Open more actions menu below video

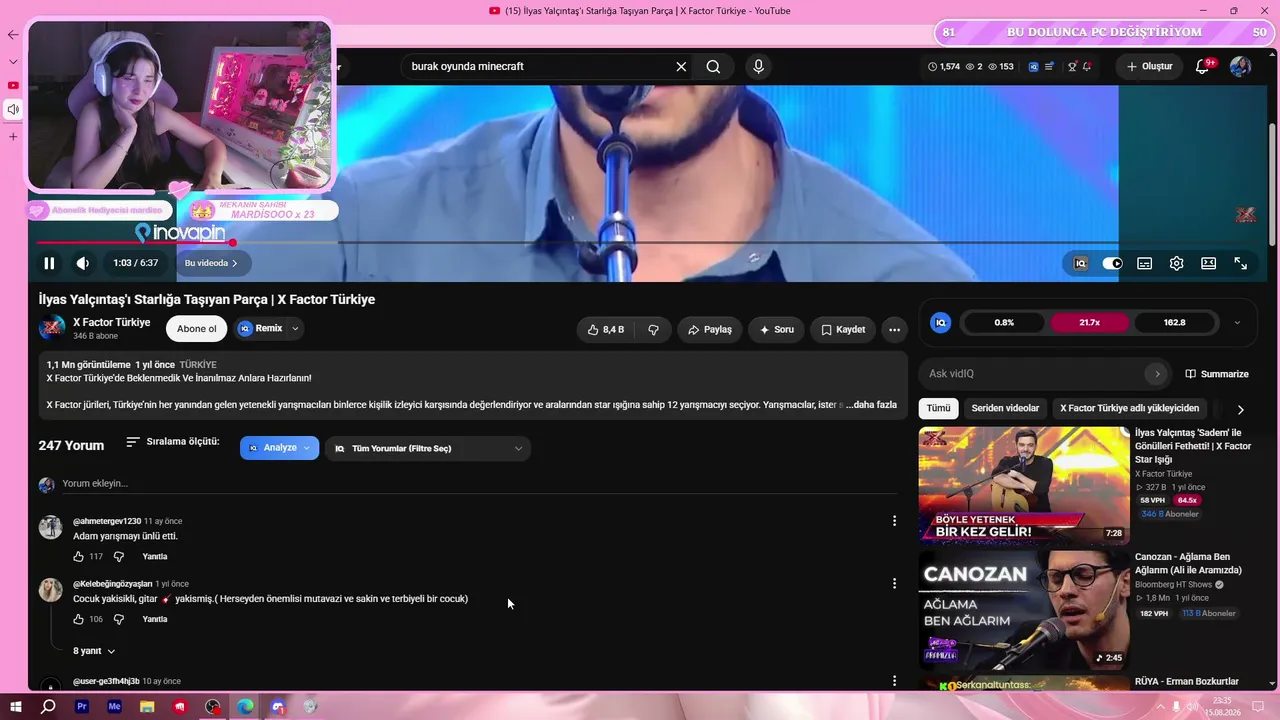click(894, 330)
